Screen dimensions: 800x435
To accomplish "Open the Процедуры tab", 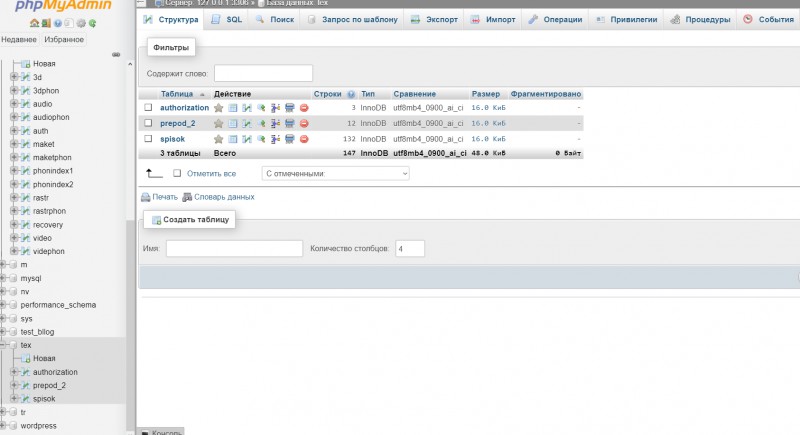I will pos(700,19).
